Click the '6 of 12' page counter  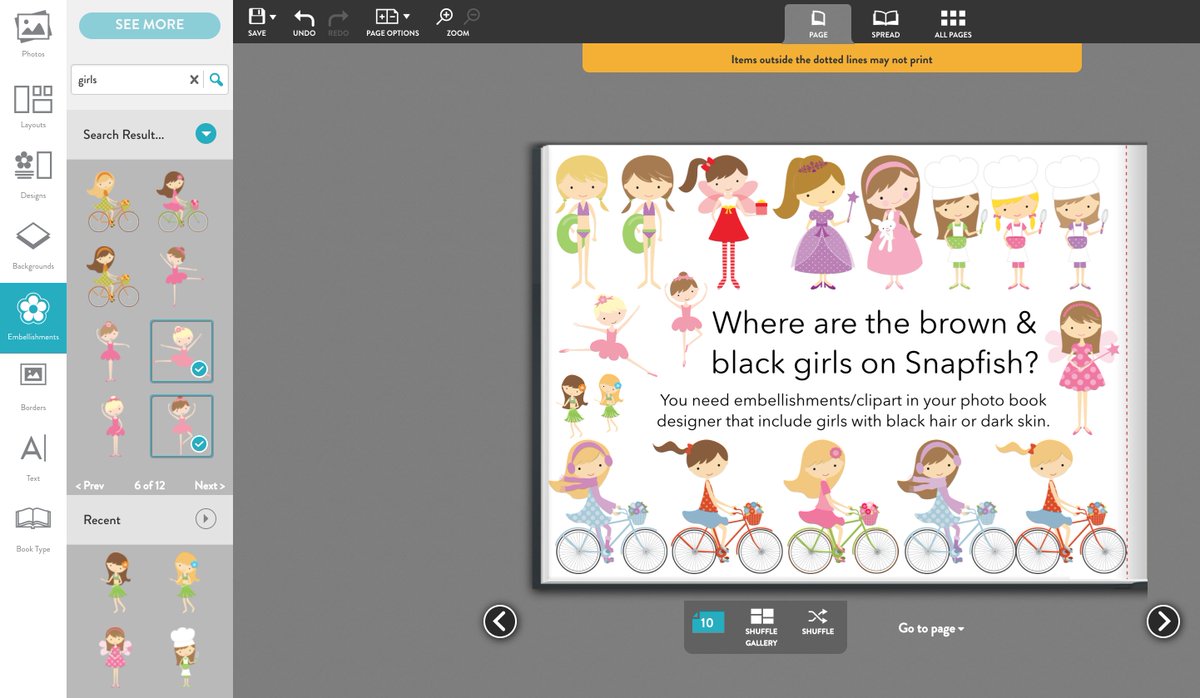coord(150,485)
